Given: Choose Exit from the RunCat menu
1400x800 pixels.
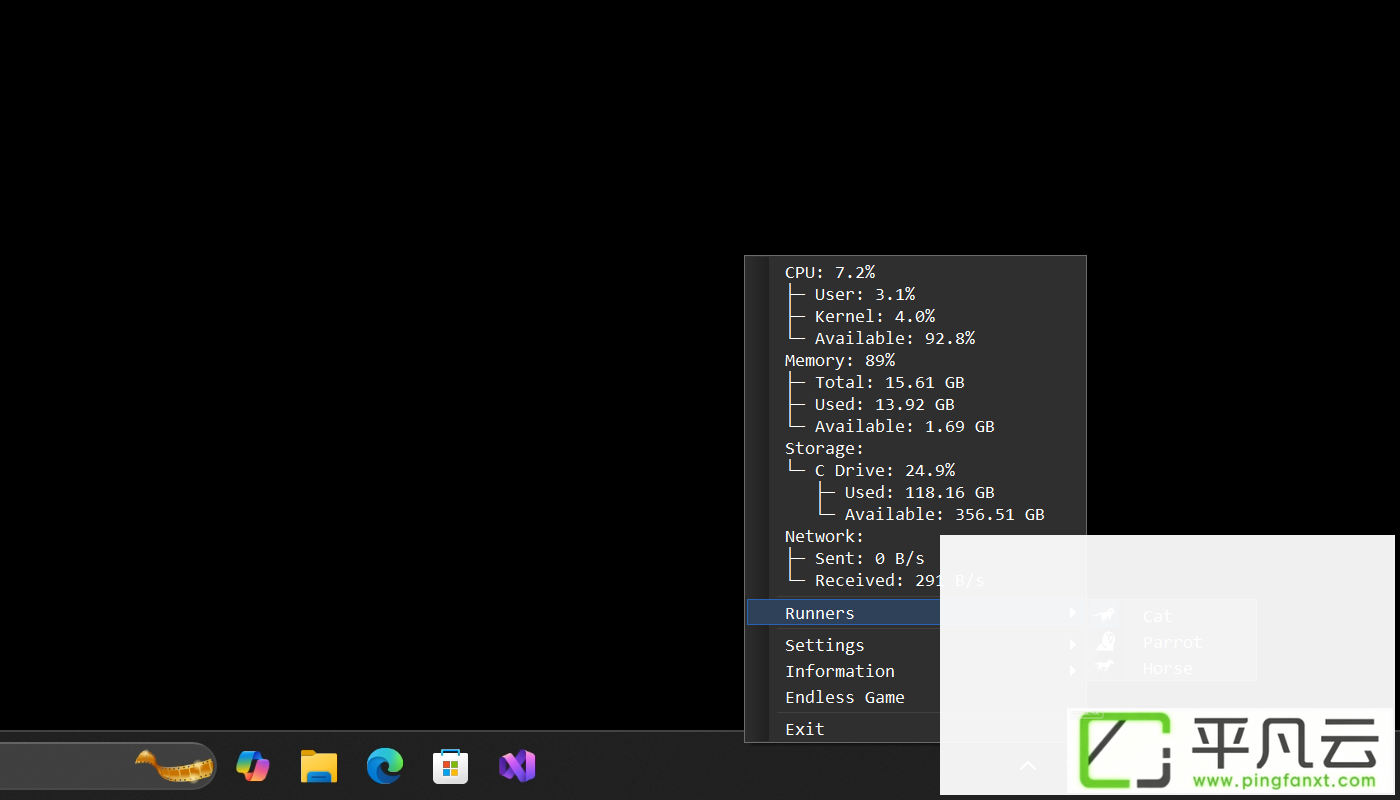Looking at the screenshot, I should point(915,729).
